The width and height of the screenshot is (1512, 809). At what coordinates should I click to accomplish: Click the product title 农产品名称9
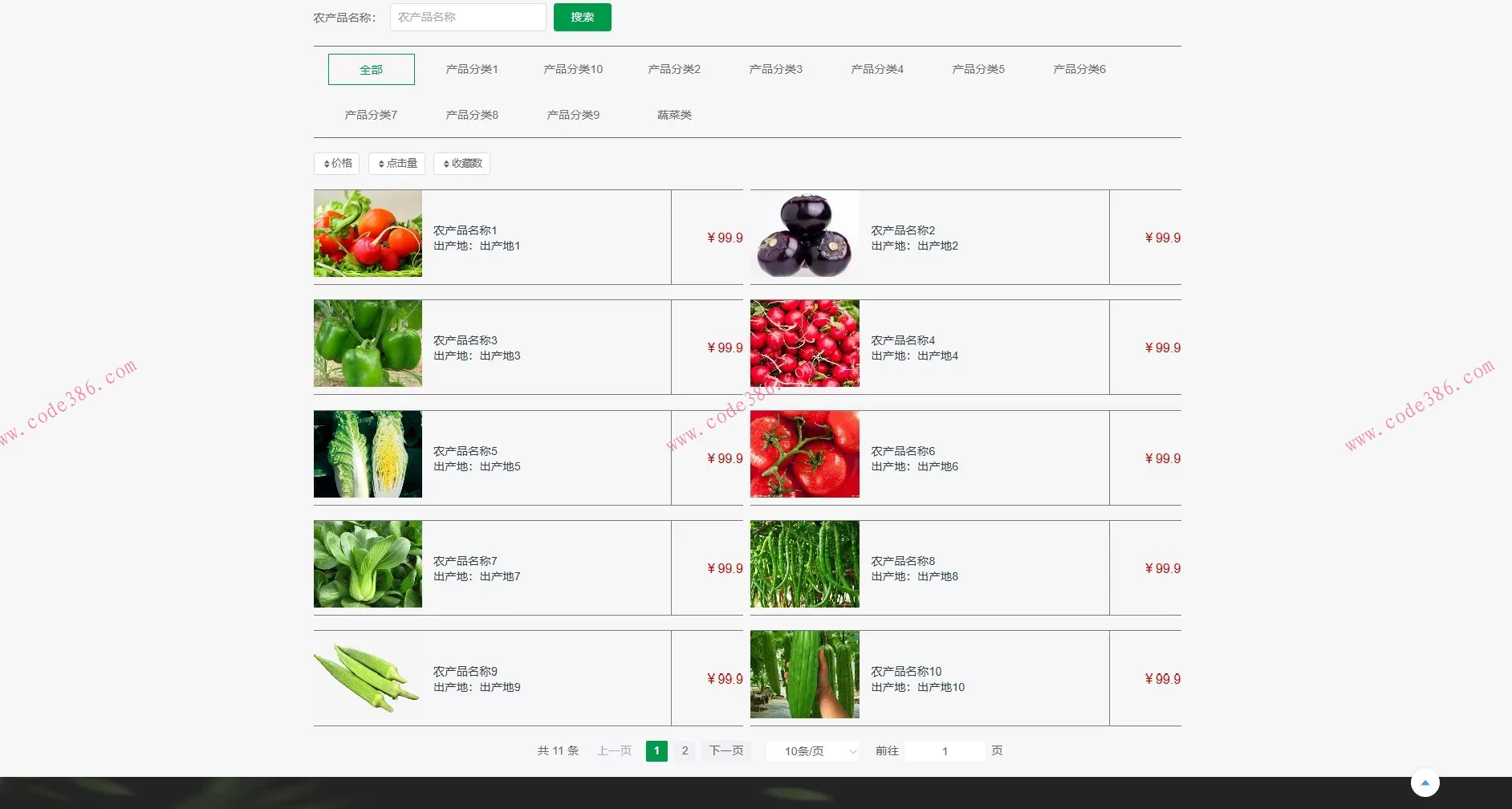pos(465,672)
